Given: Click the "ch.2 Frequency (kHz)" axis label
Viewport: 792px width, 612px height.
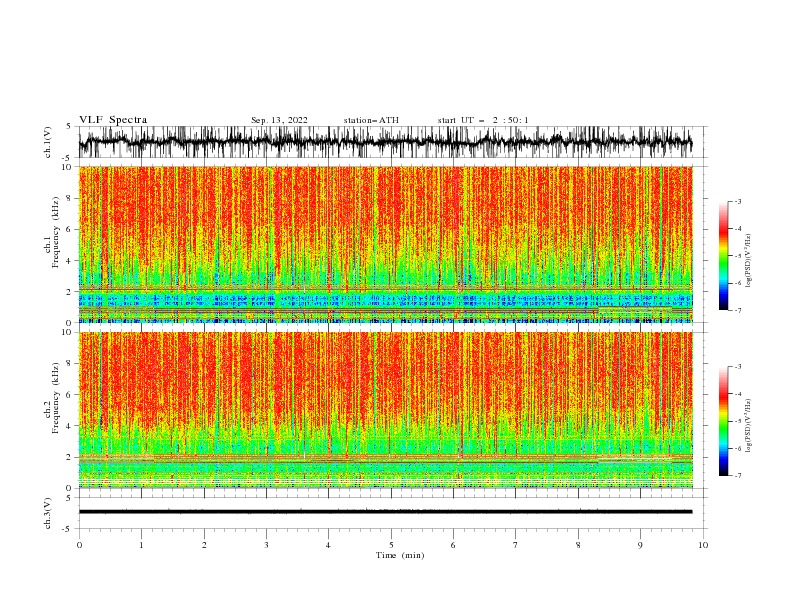Looking at the screenshot, I should 52,397.
